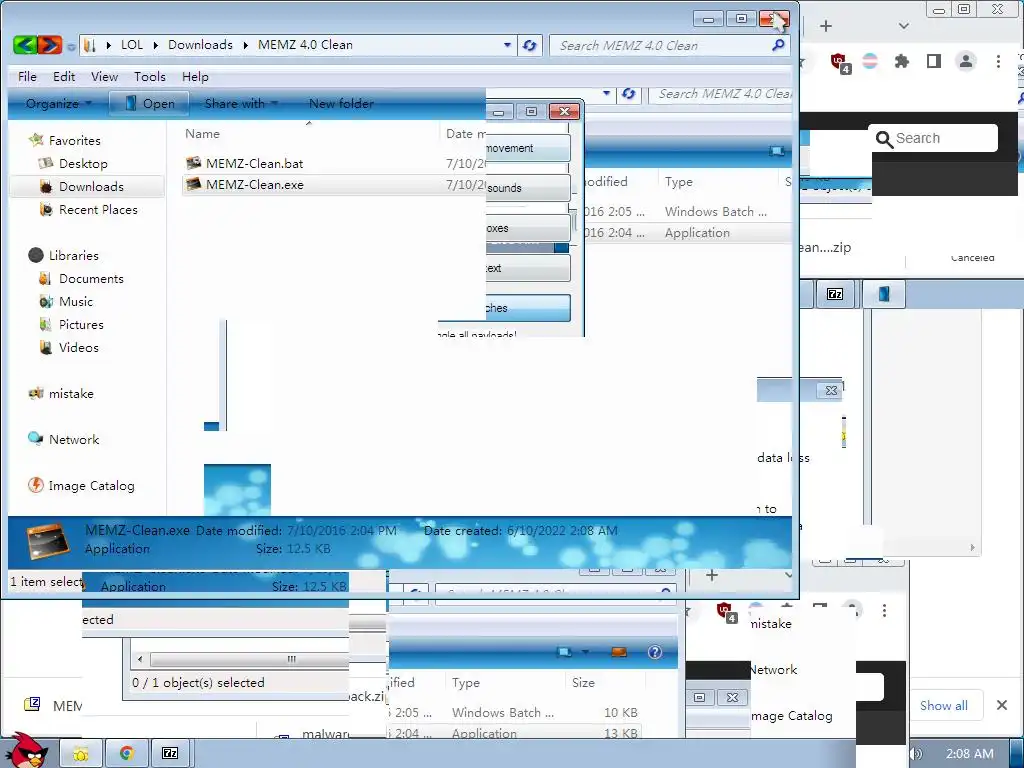Open the recent pages dropdown arrow
Screen dimensions: 1024x768
(x=71, y=46)
